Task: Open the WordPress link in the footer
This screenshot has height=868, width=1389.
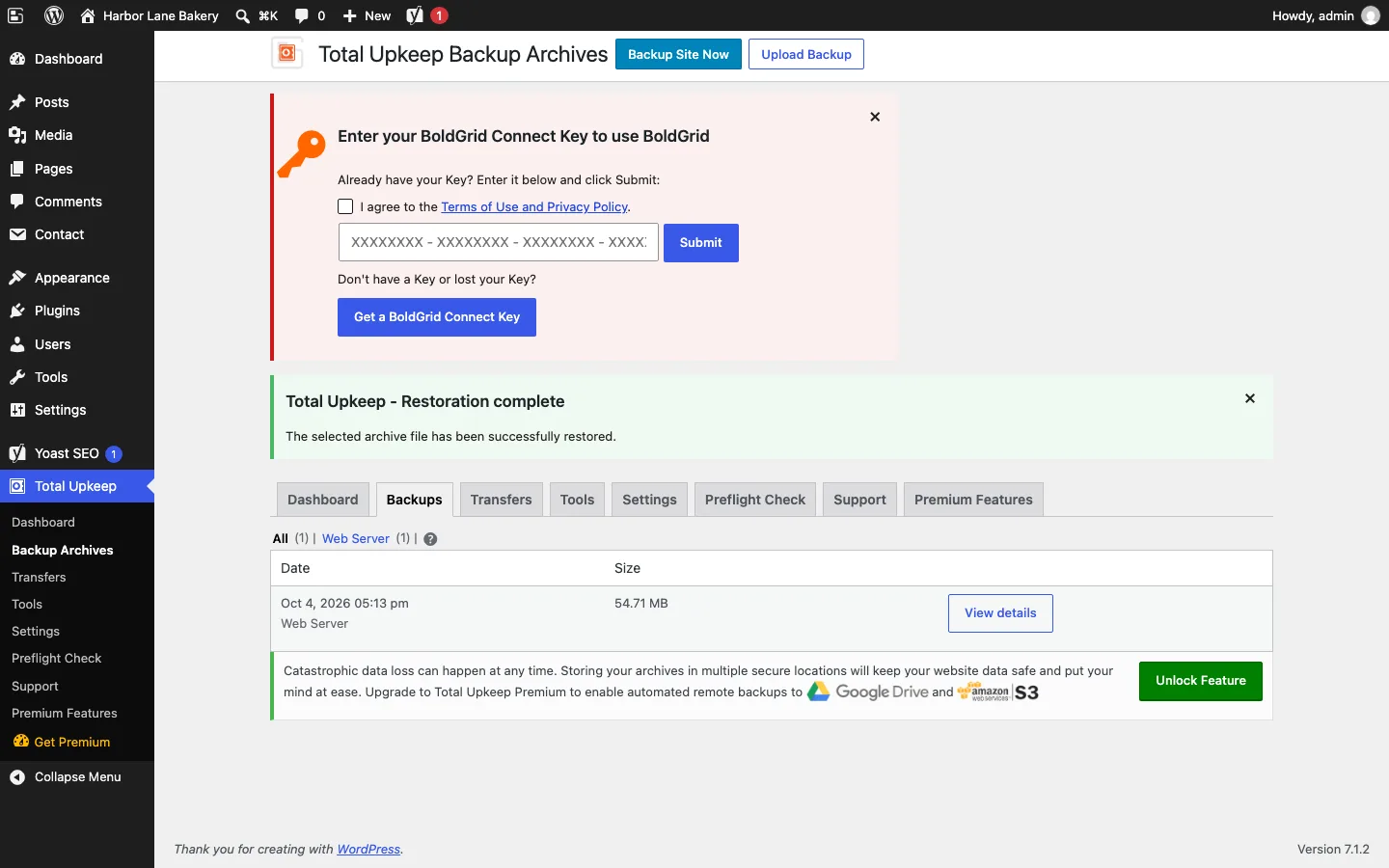Action: (x=368, y=850)
